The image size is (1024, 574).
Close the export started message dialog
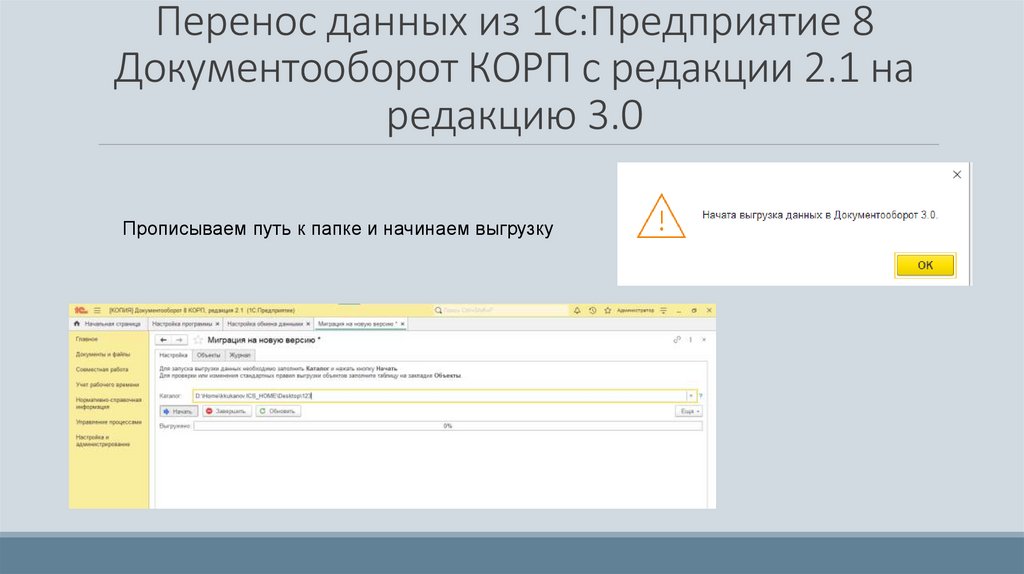(x=957, y=174)
